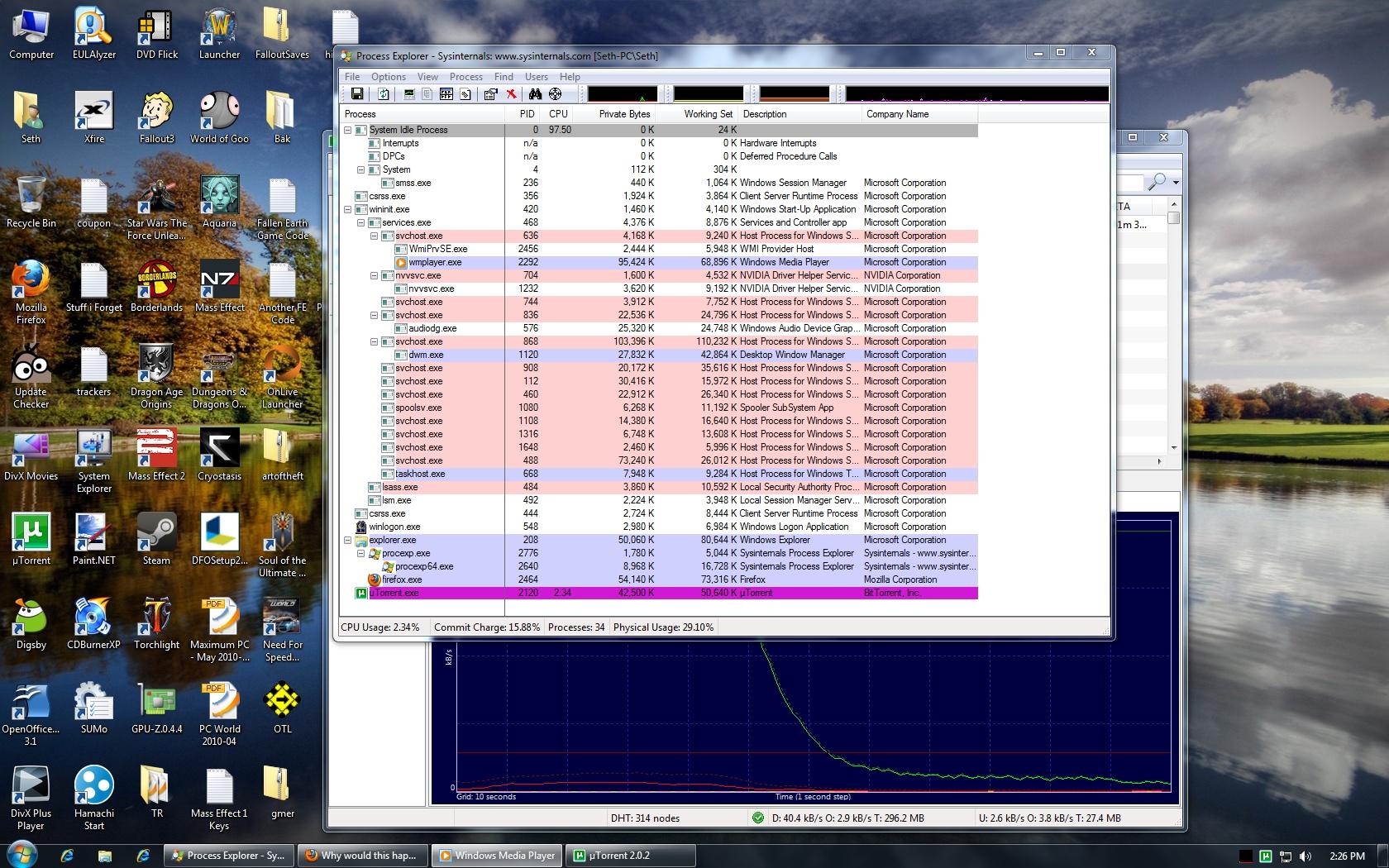1389x868 pixels.
Task: Select the uTorrent.exe process row
Action: point(659,593)
